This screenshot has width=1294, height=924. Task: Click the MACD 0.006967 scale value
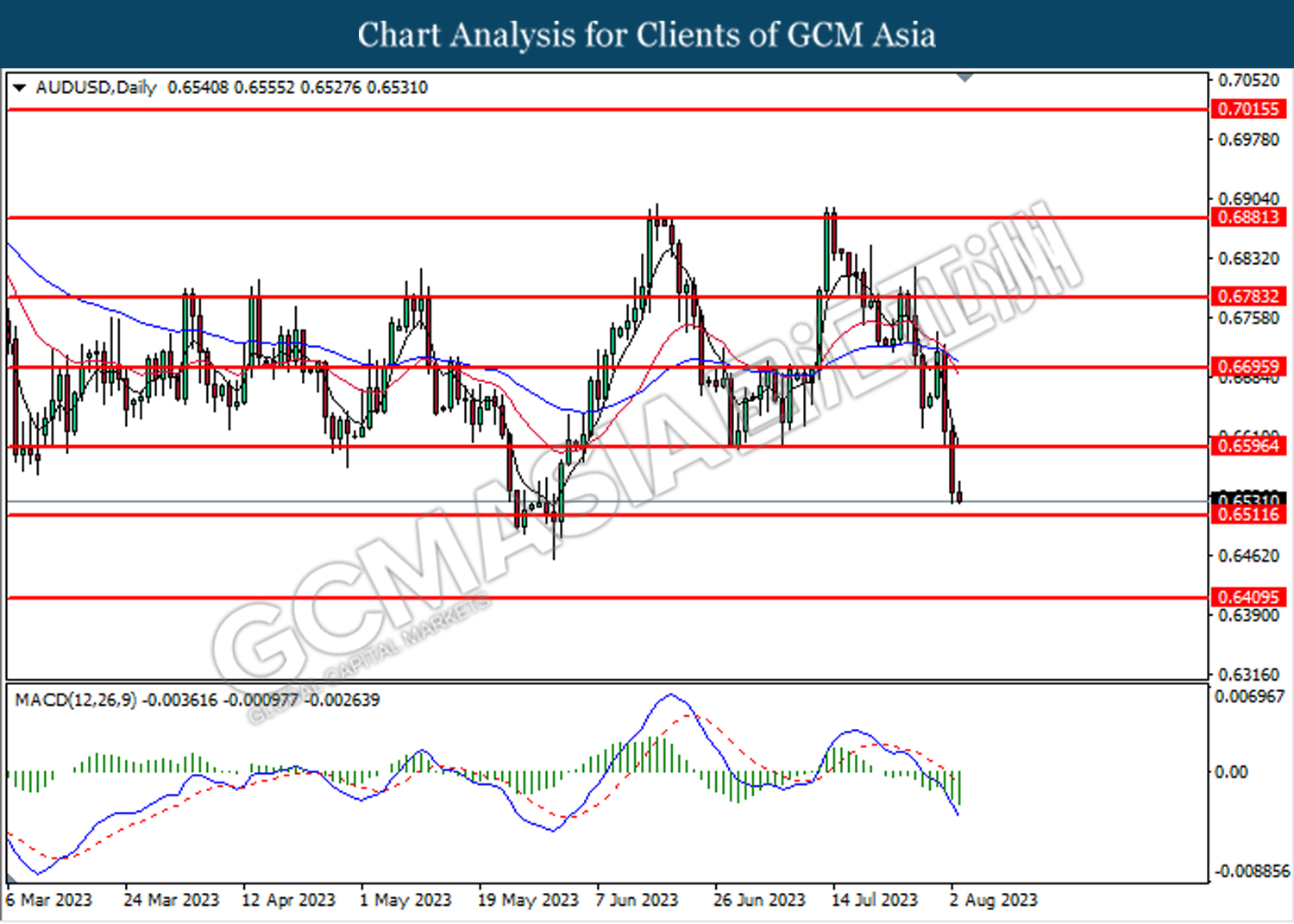(1250, 696)
